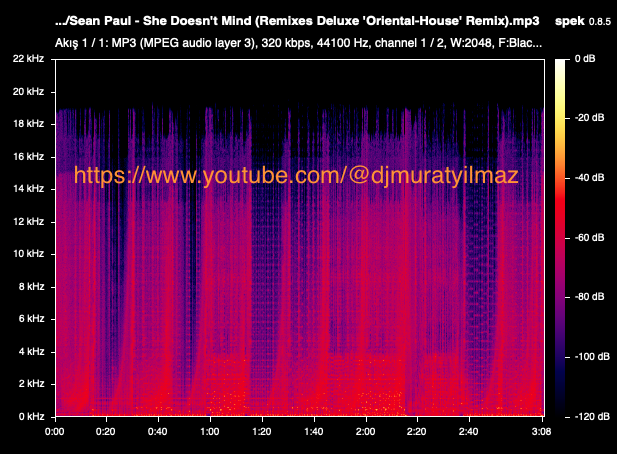Click the 2:00 time axis label
The image size is (617, 454).
pos(366,432)
